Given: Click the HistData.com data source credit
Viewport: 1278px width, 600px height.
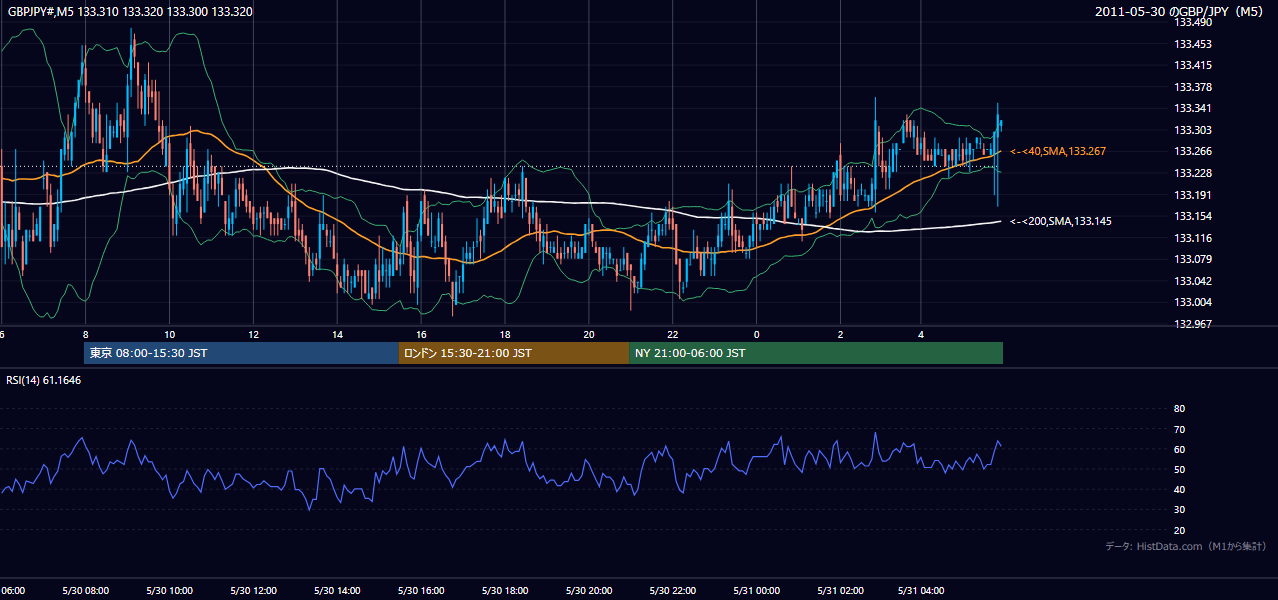Looking at the screenshot, I should coord(1185,546).
